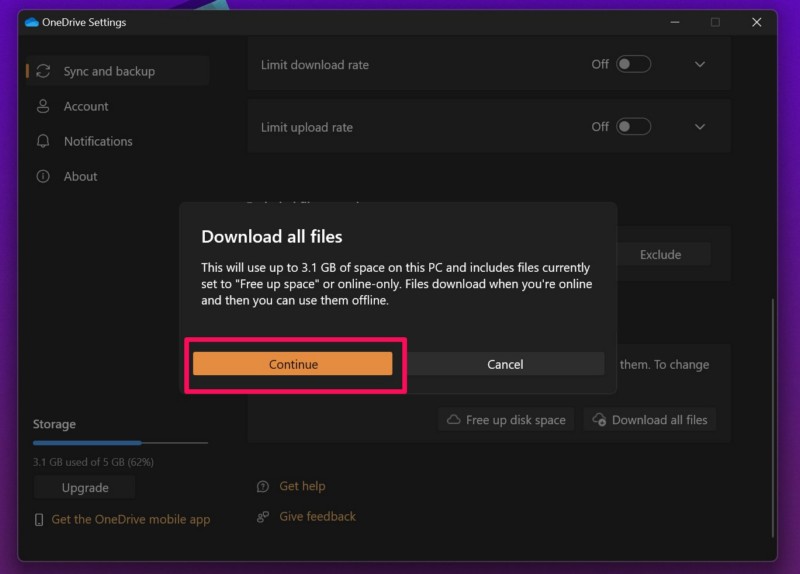Click the Get help question icon
This screenshot has width=800, height=574.
point(263,486)
